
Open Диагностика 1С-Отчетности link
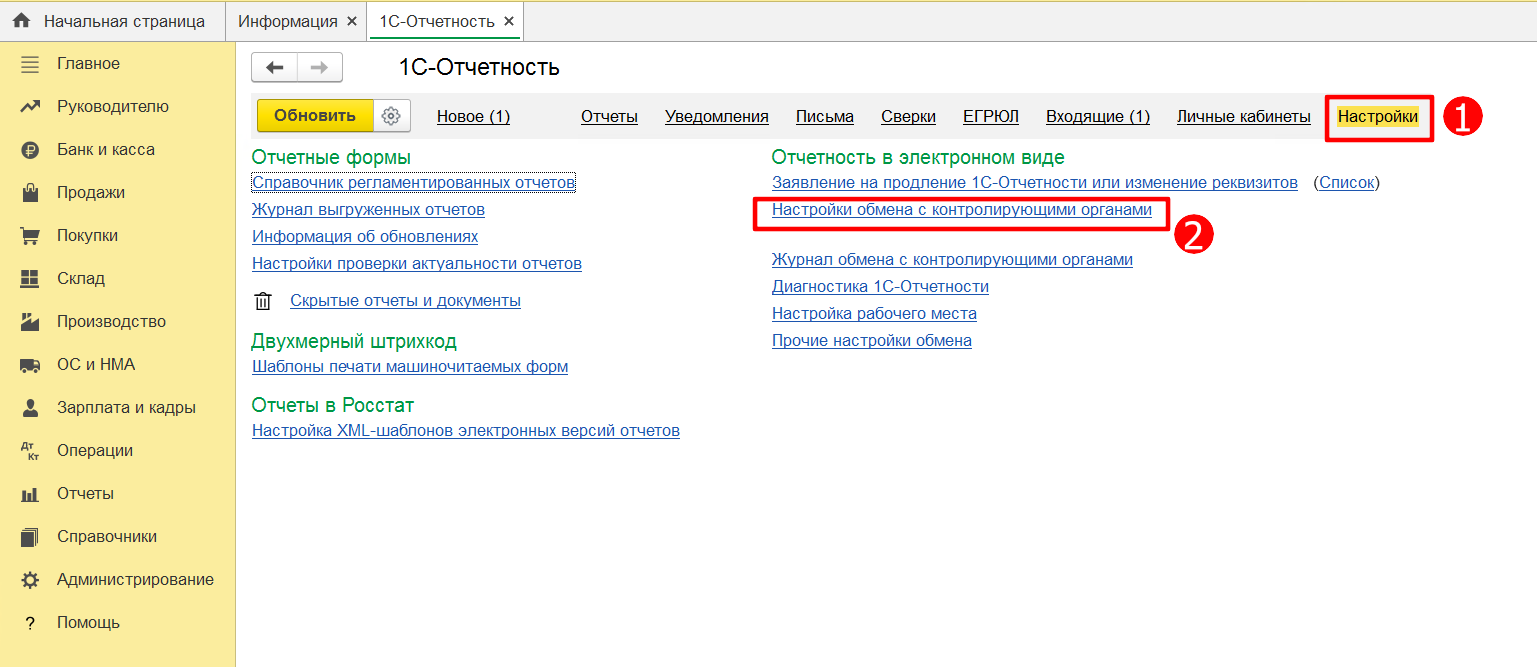pyautogui.click(x=880, y=287)
